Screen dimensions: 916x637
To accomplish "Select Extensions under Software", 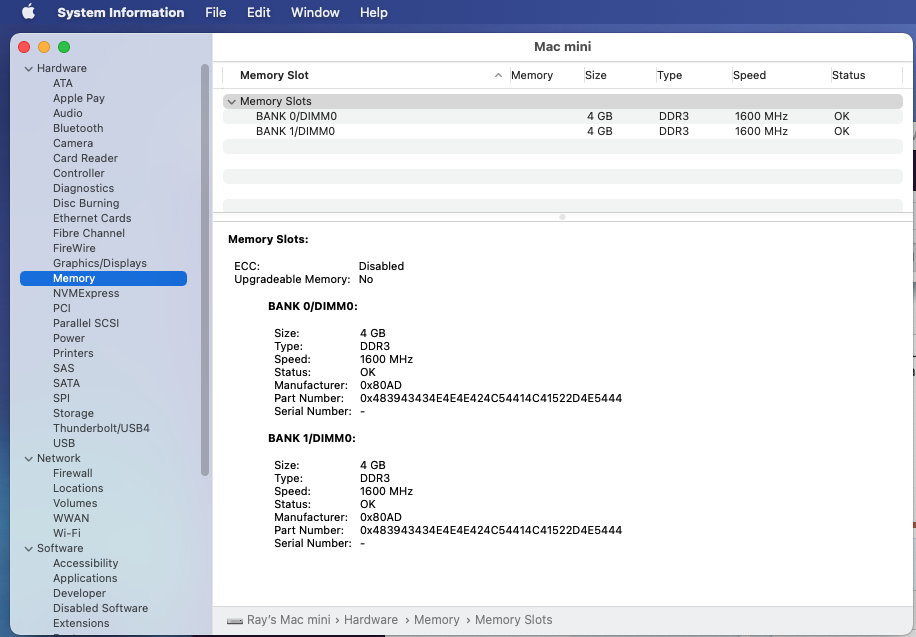I will tap(81, 624).
